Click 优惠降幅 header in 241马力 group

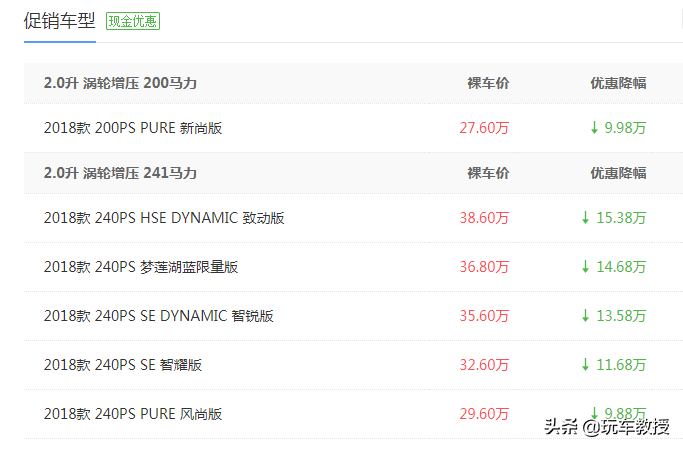pos(619,173)
